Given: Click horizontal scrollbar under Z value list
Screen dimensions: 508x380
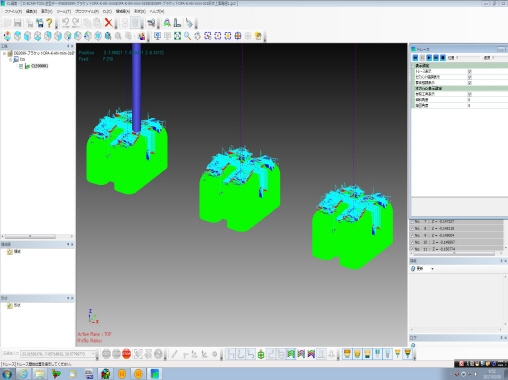Looking at the screenshot, I should [x=454, y=253].
